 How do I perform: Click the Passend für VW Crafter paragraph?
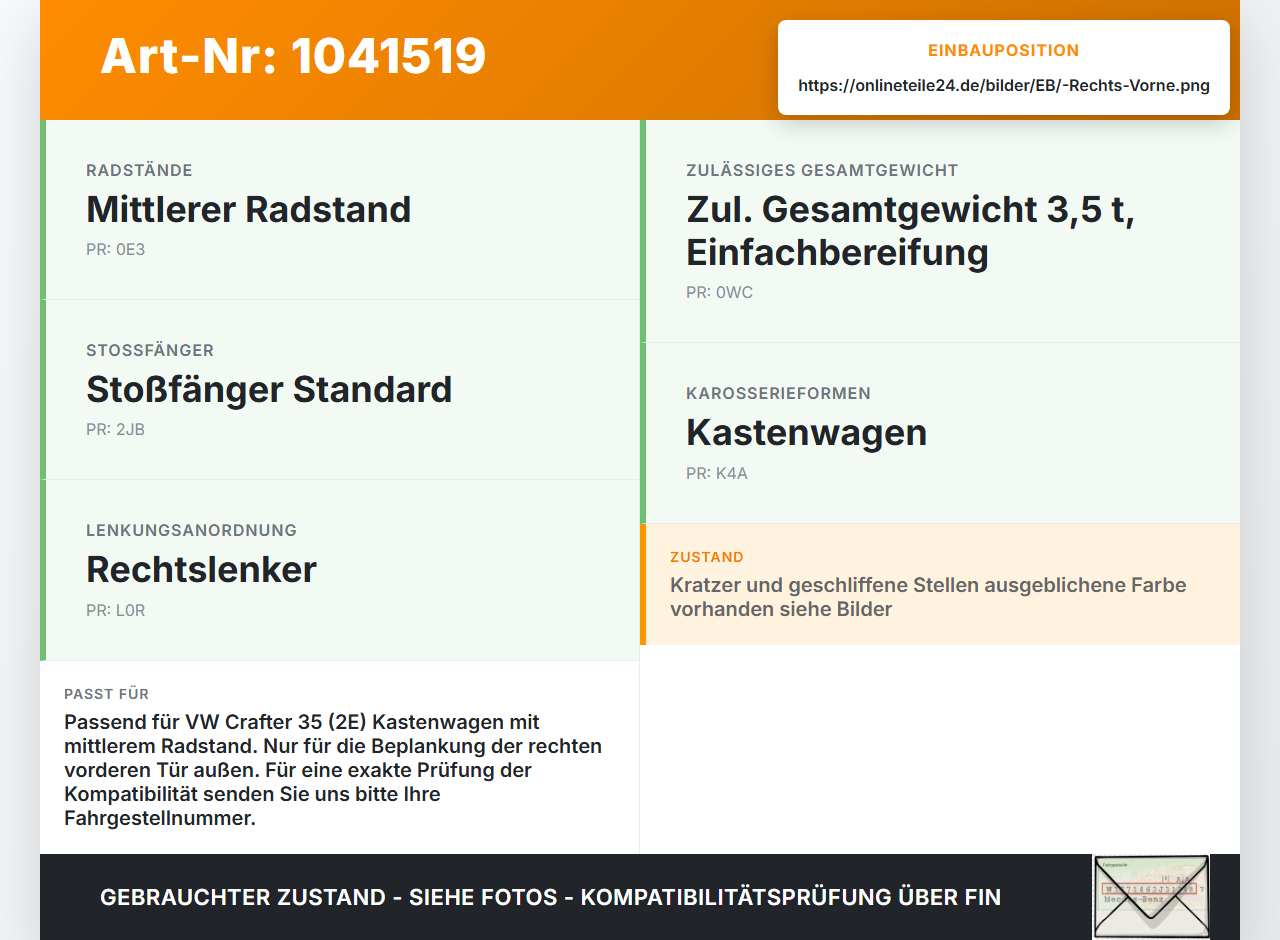pyautogui.click(x=333, y=770)
